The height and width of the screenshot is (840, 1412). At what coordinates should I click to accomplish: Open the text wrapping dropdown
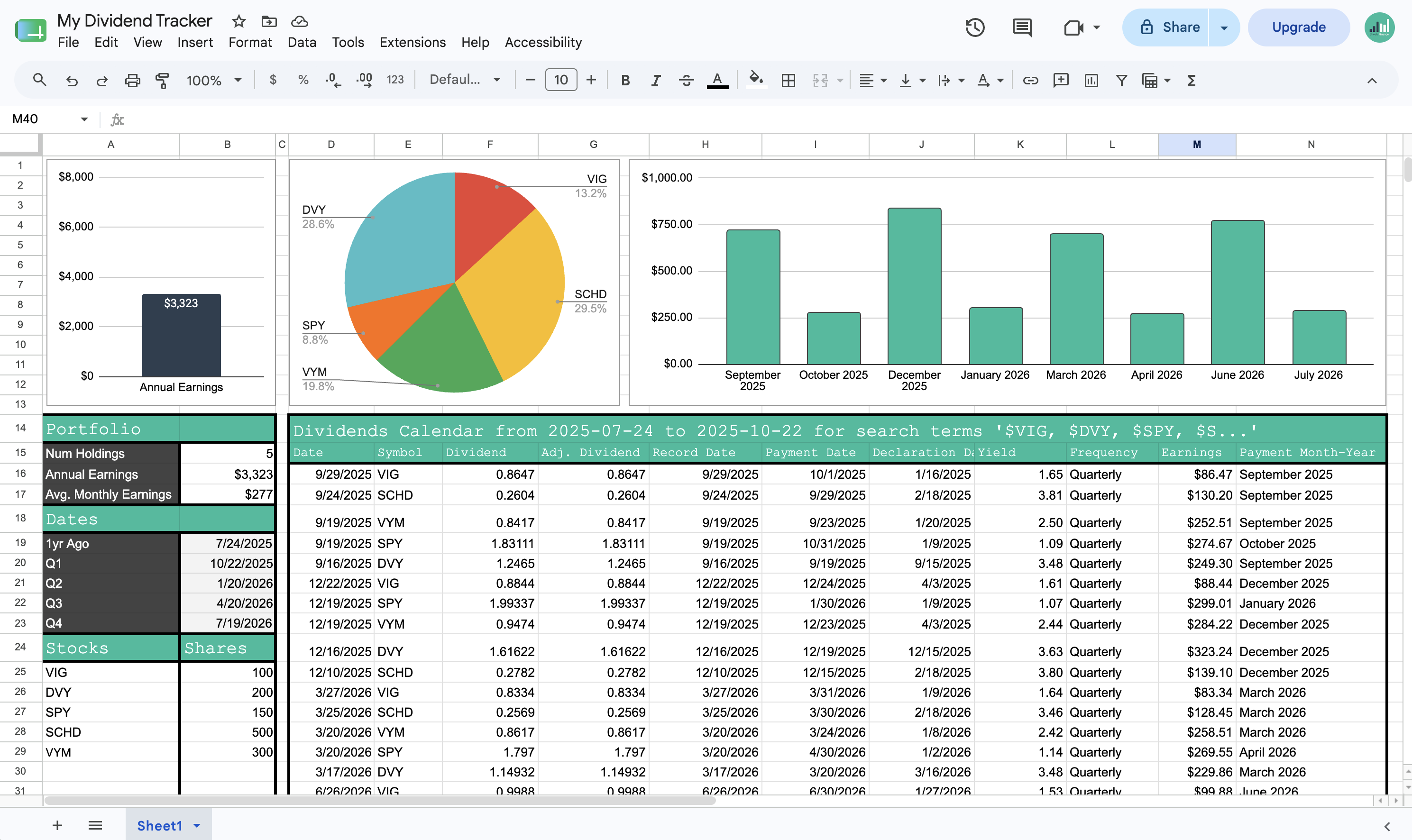coord(951,81)
